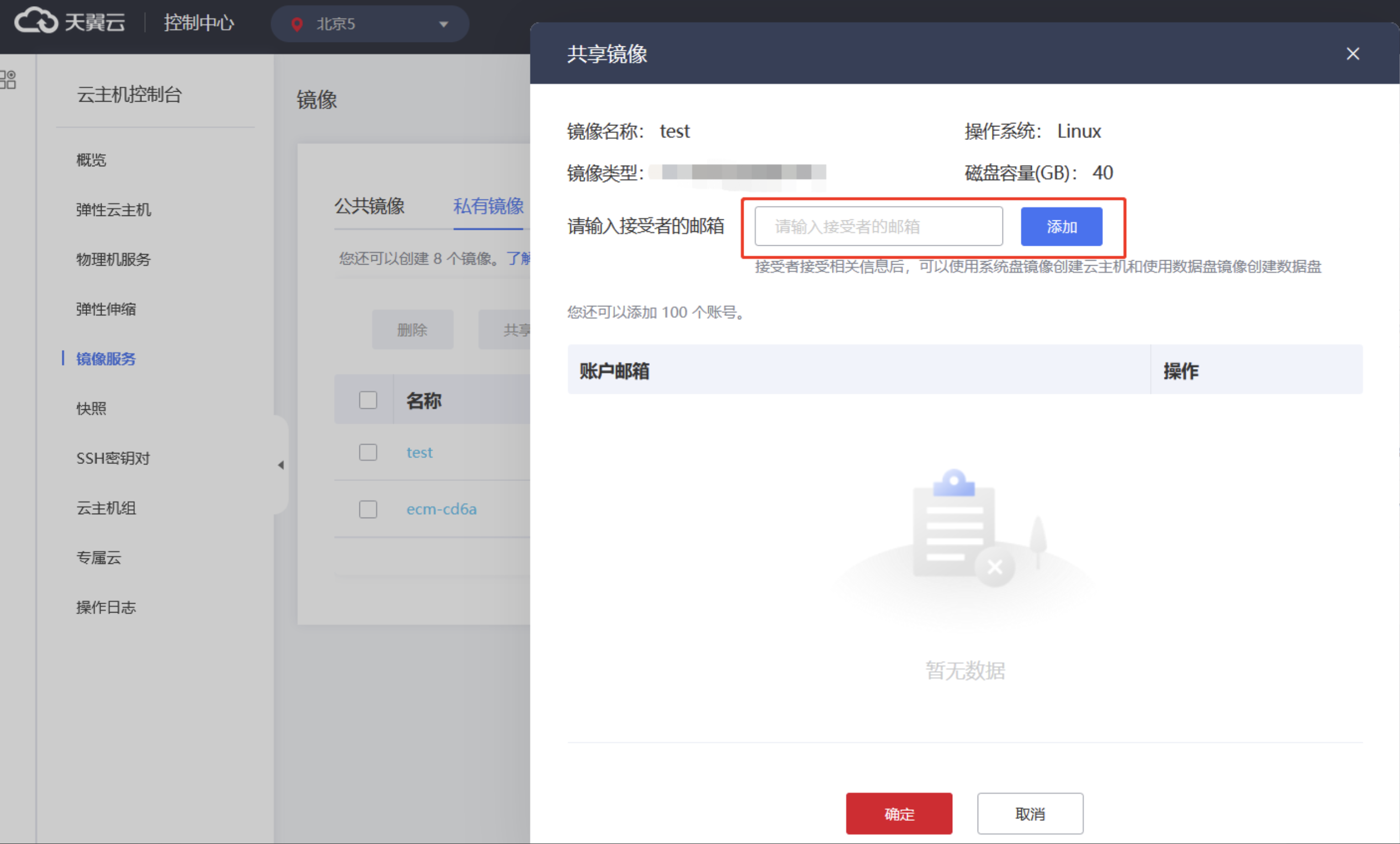The width and height of the screenshot is (1400, 844).
Task: Cancel the dialog with the 取消 button
Action: click(x=1030, y=813)
